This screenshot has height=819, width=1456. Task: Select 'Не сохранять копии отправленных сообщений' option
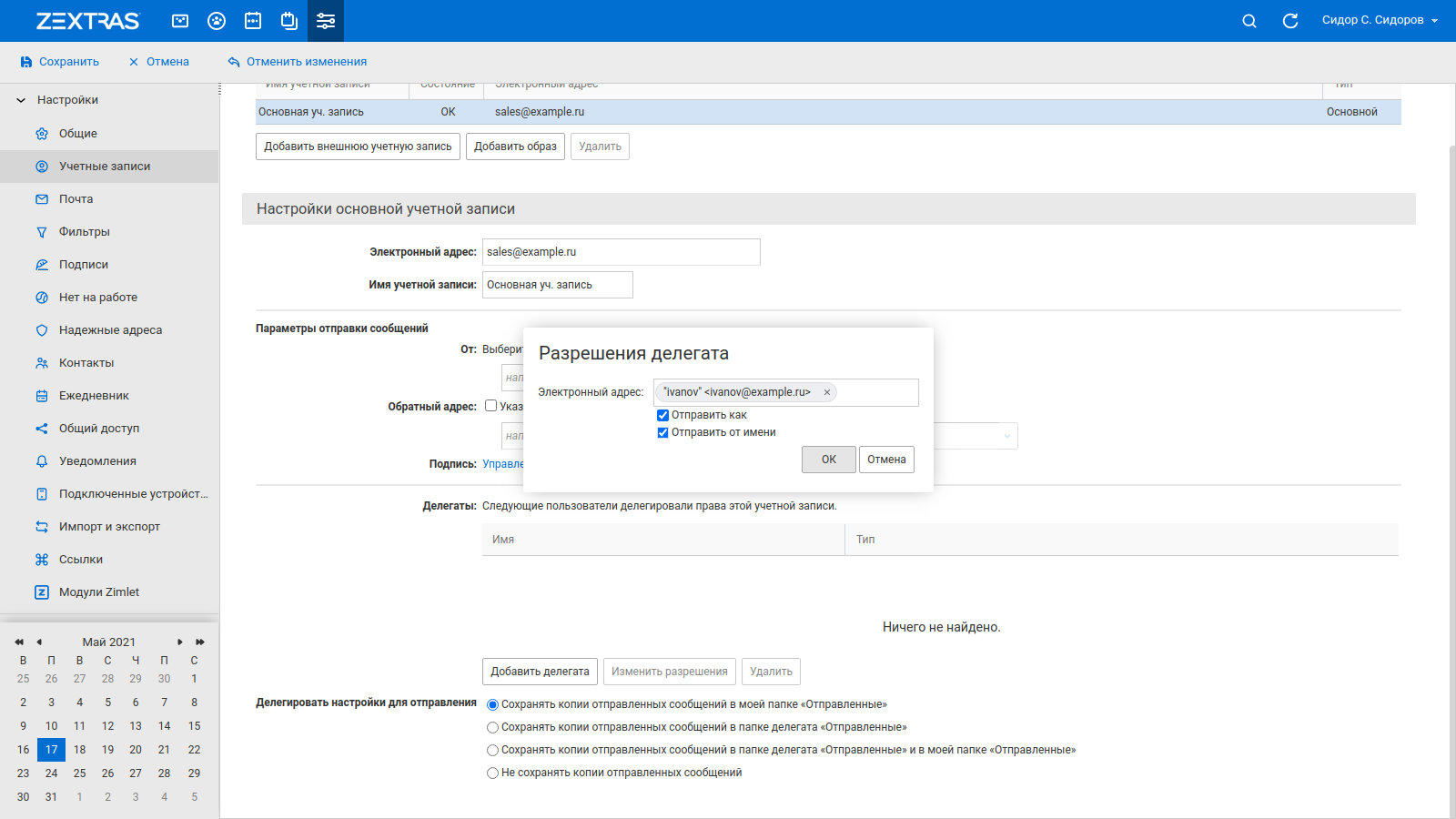[x=492, y=773]
